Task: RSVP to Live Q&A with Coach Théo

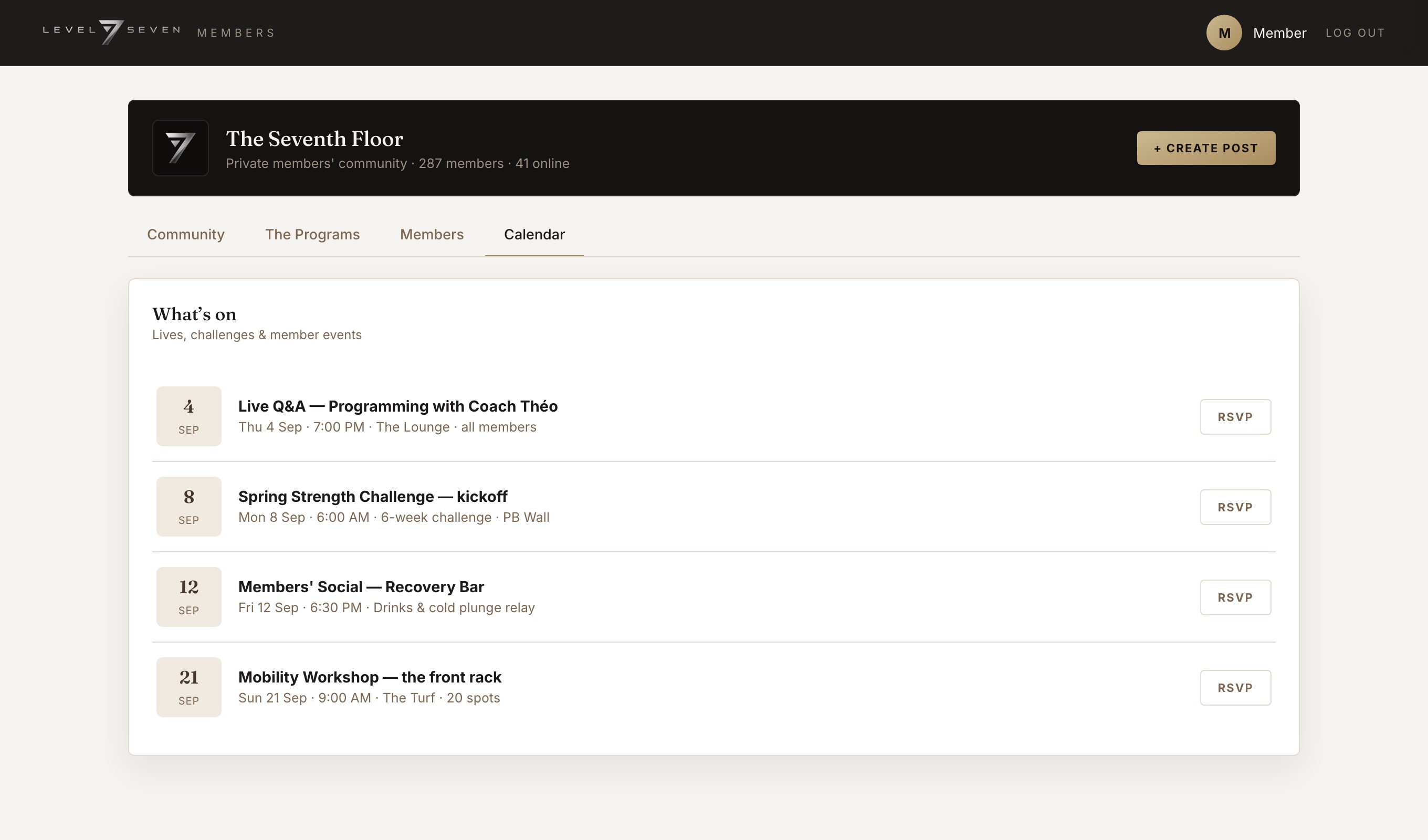Action: [1235, 417]
